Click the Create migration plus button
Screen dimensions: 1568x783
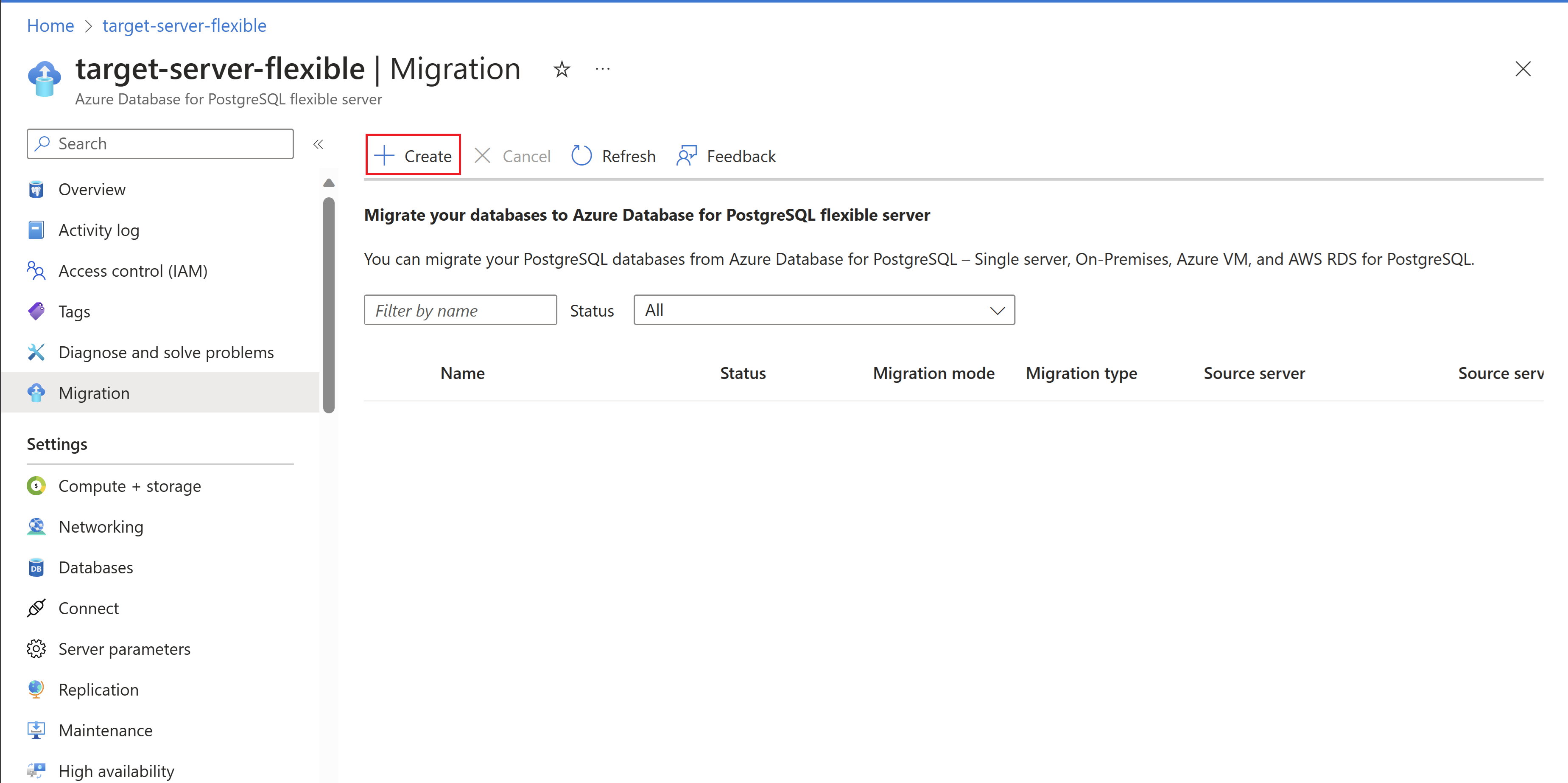(413, 156)
